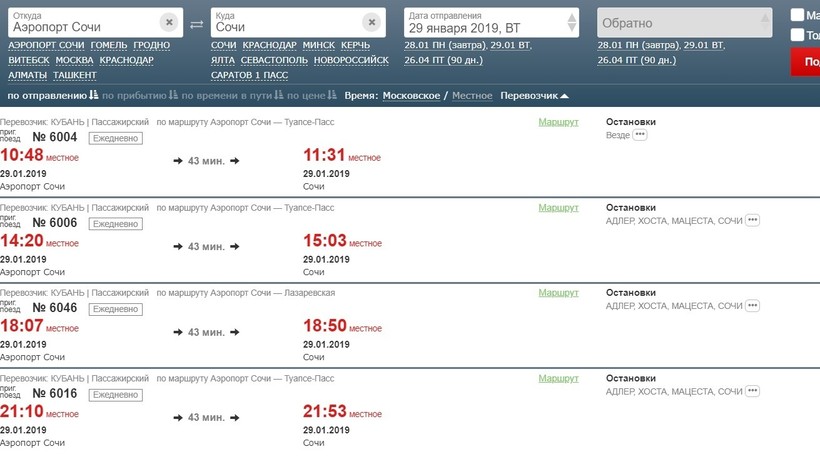
Task: Switch time display to Местное
Action: (472, 96)
